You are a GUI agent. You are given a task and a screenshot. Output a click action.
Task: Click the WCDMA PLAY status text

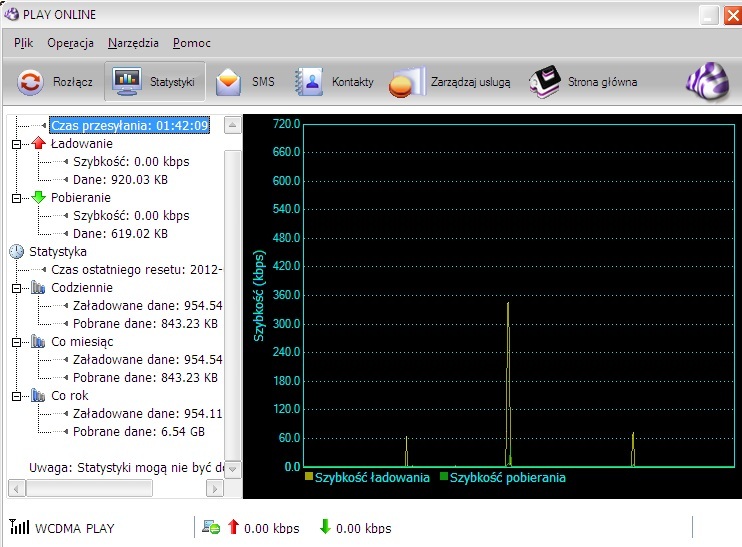[x=75, y=528]
